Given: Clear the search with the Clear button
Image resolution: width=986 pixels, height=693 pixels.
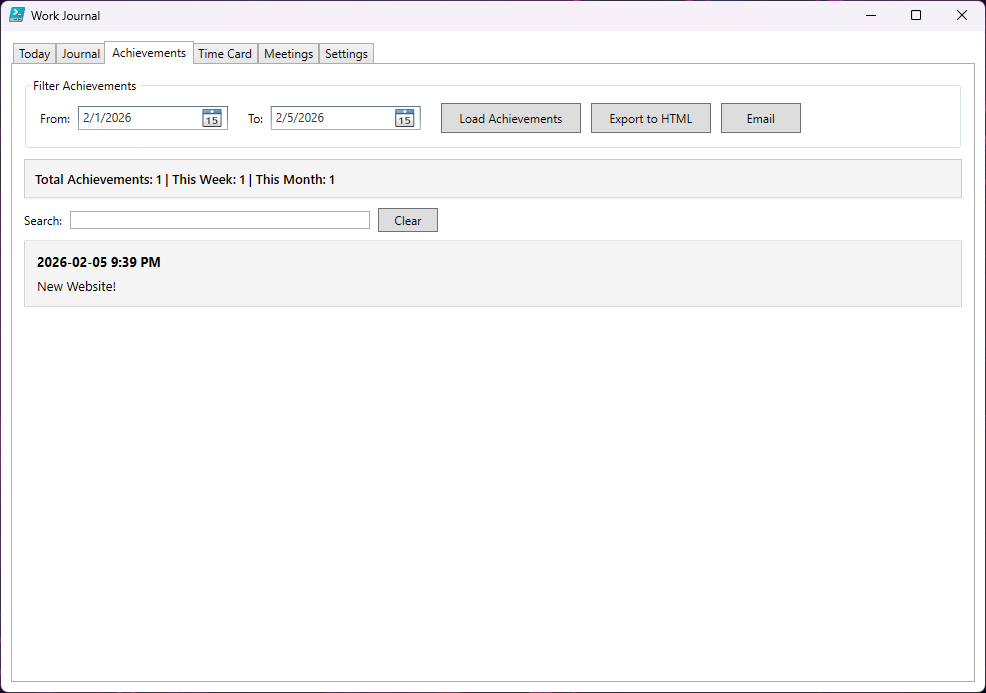Looking at the screenshot, I should point(408,220).
